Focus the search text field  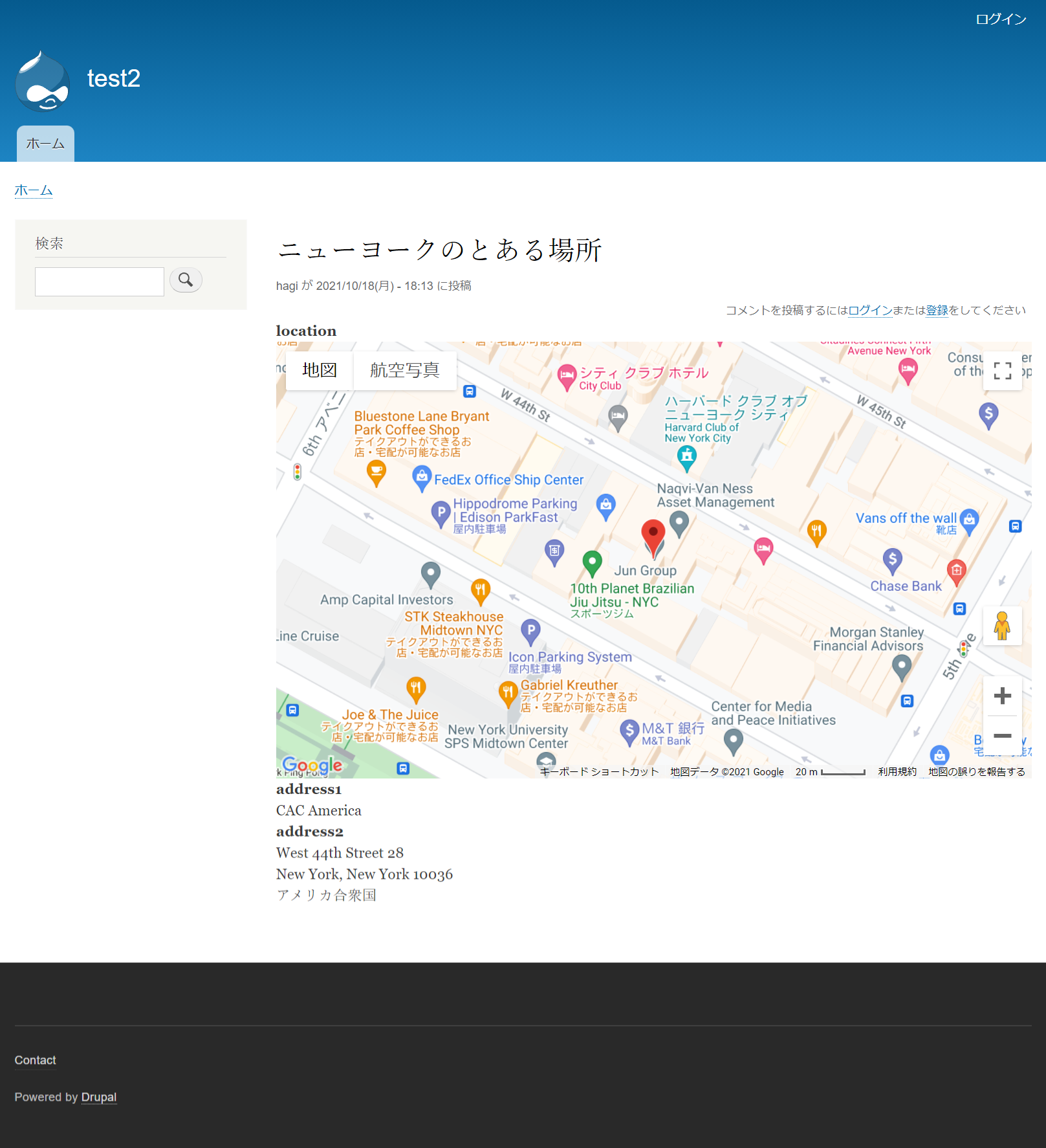click(100, 281)
